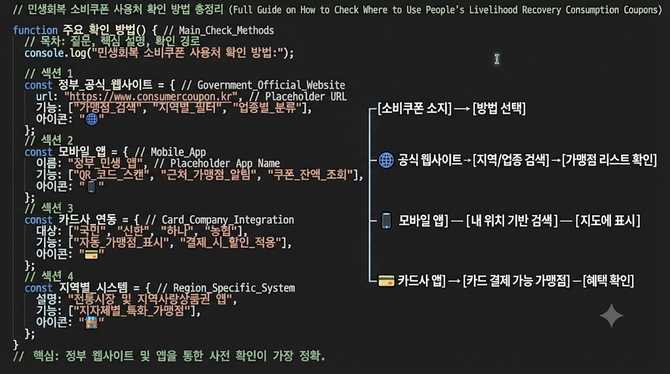Screen dimensions: 670x374
Task: Click the const 정부_공식_웹사이트 declaration
Action: pyautogui.click(x=88, y=85)
